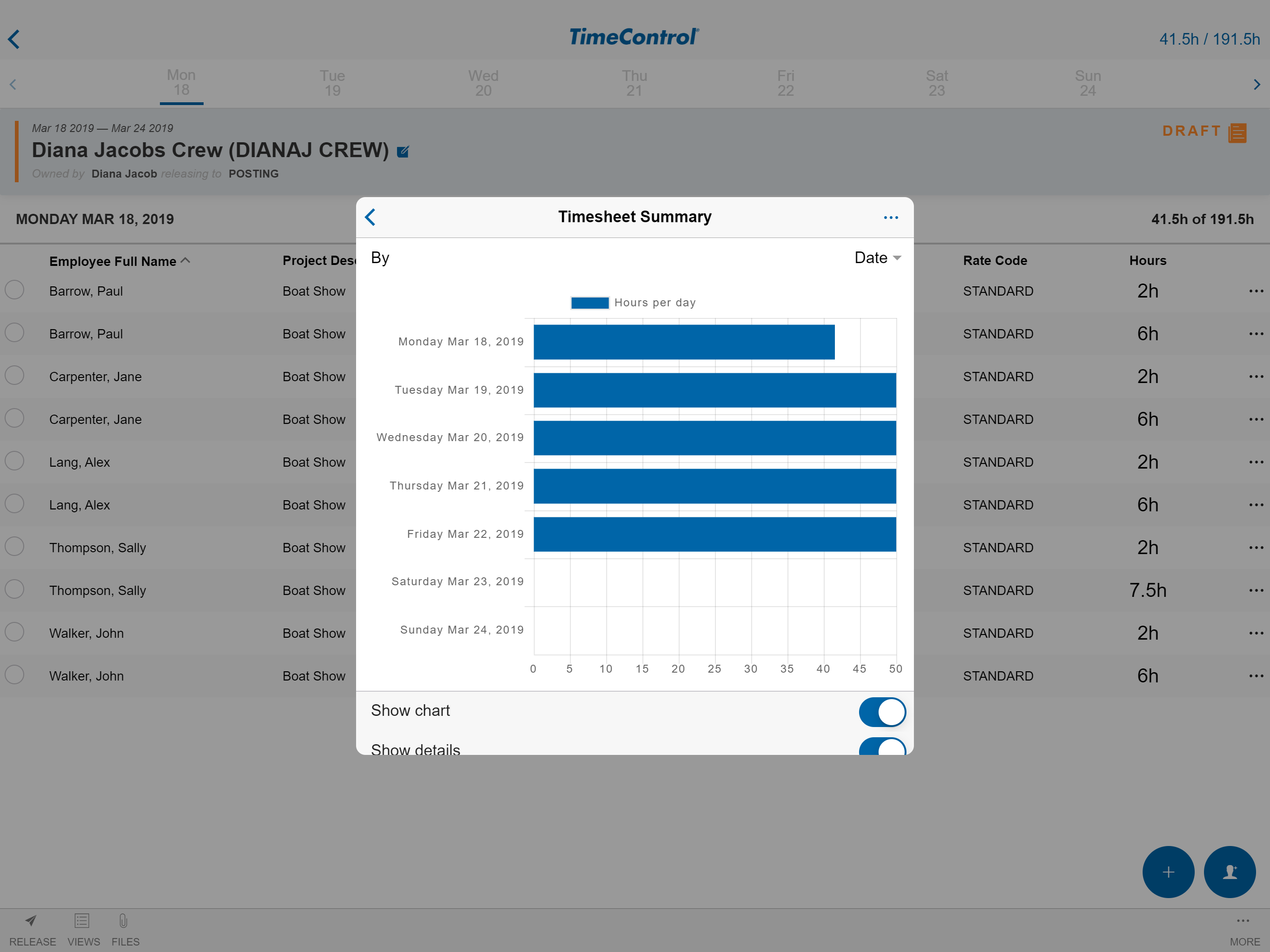Select the Thompson, Sally 7.5h row circle
This screenshot has height=952, width=1270.
[14, 589]
